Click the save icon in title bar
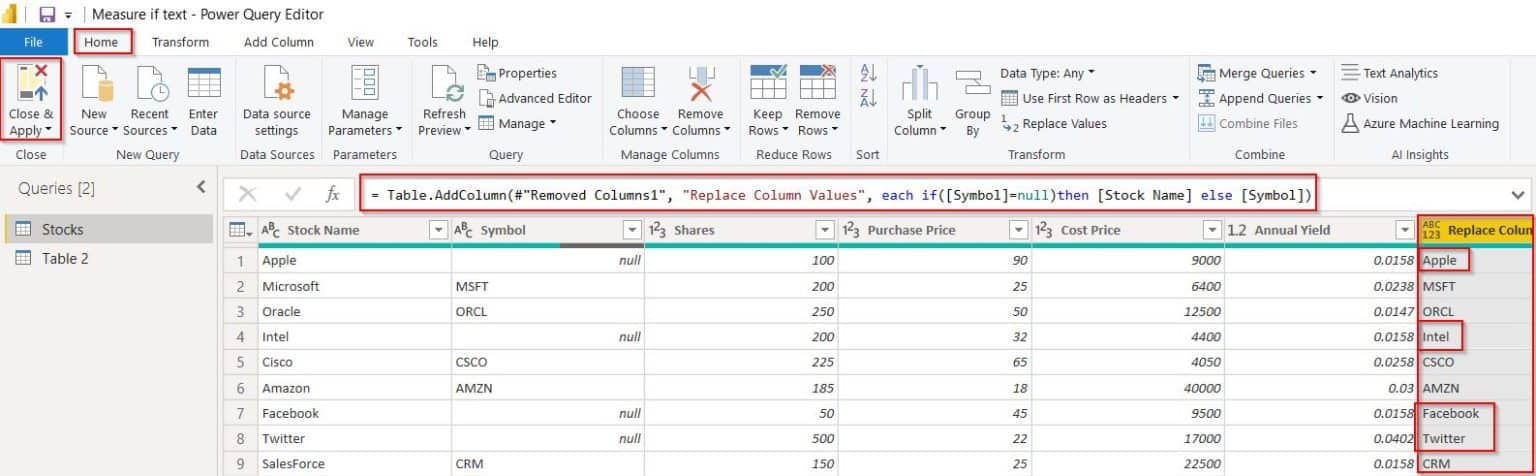Viewport: 1536px width, 476px height. pyautogui.click(x=46, y=14)
